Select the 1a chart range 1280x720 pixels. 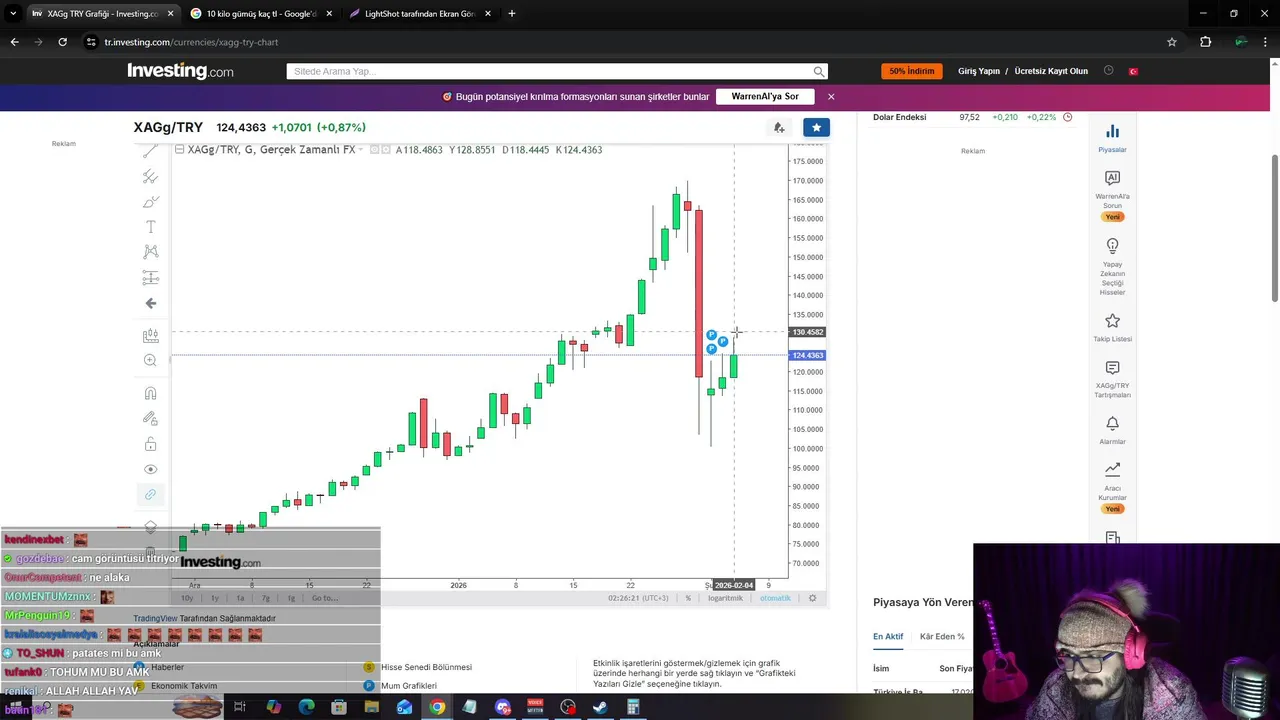coord(240,598)
